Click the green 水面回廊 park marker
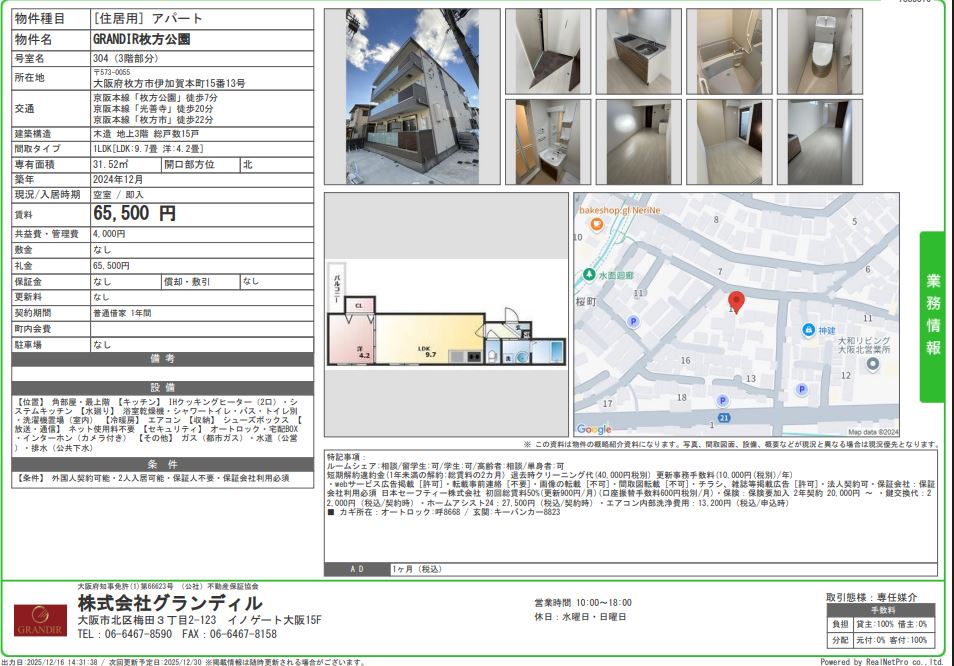Viewport: 954px width, 666px height. tap(591, 274)
